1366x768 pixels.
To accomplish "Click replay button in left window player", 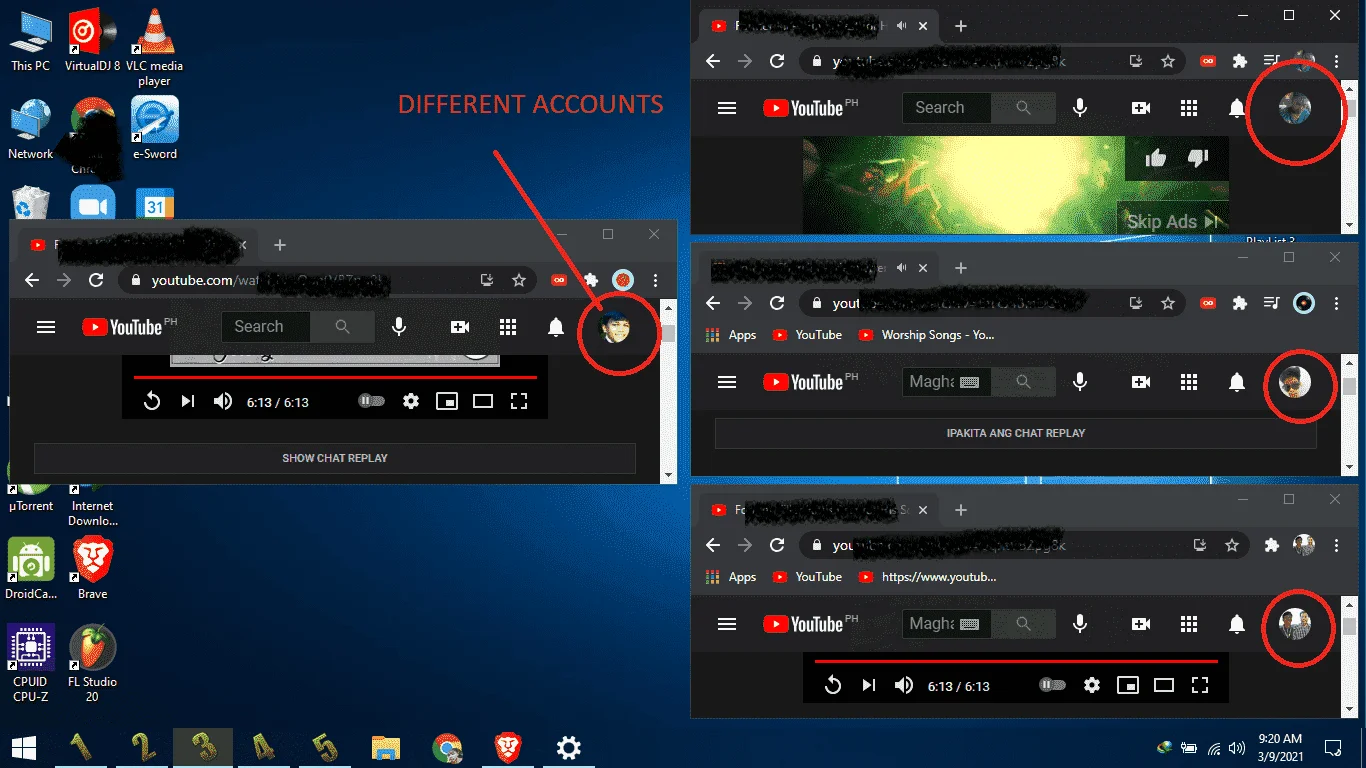I will (152, 401).
